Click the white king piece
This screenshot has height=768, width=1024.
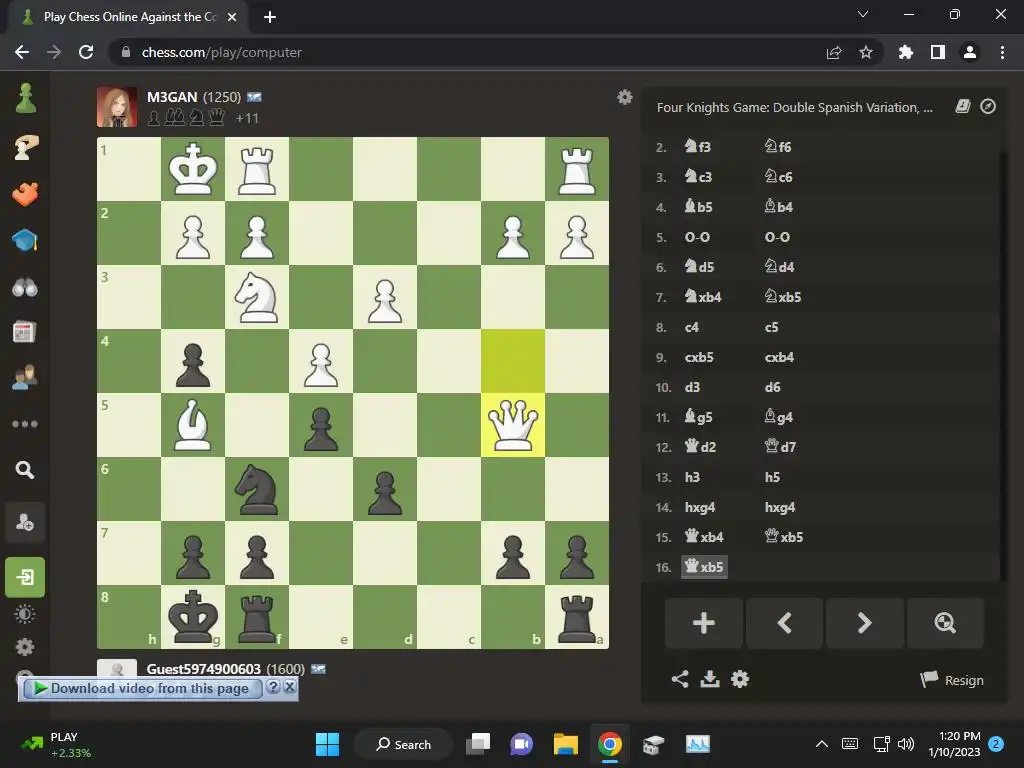point(193,169)
